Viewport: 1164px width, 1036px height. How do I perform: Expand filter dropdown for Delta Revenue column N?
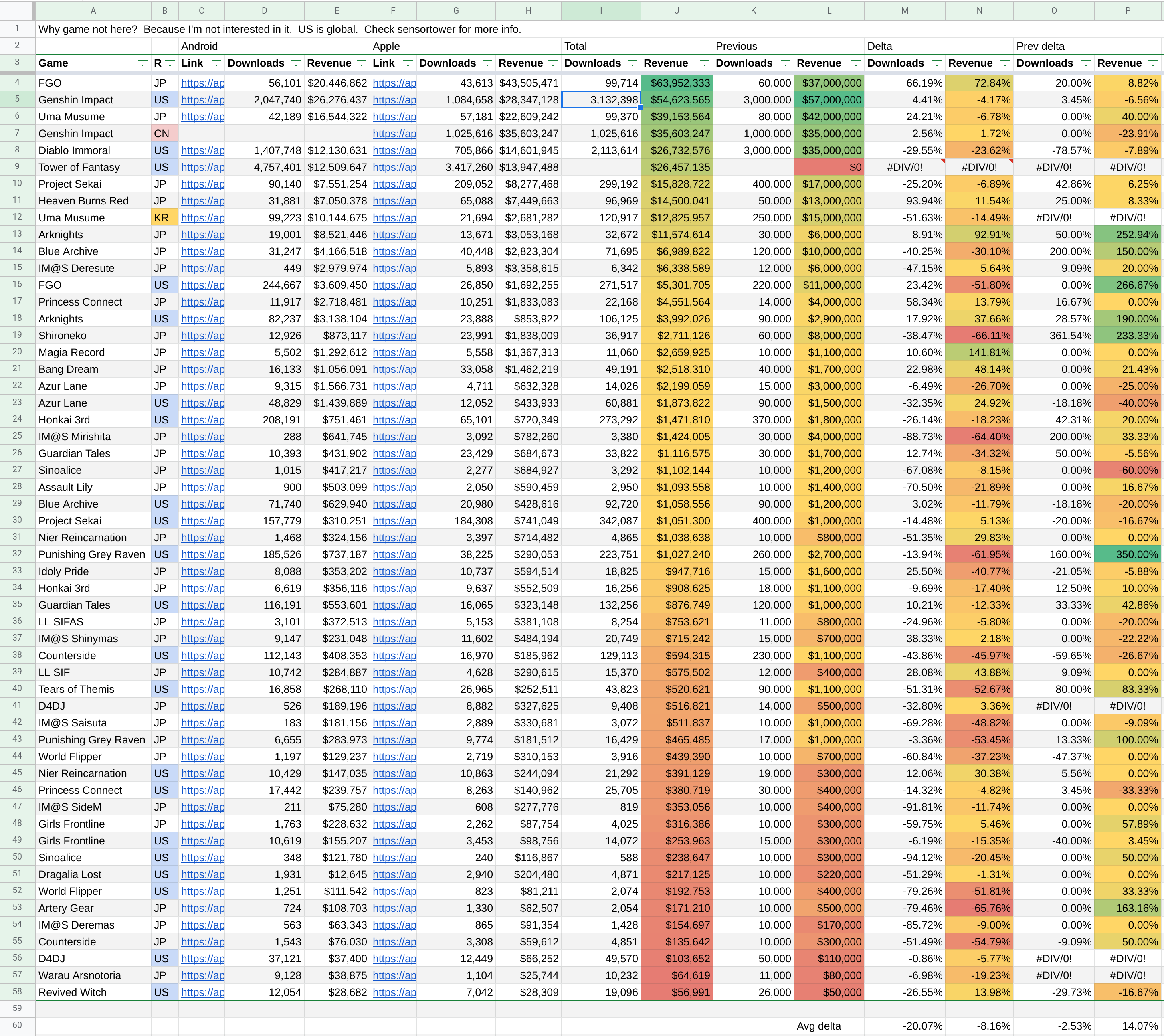click(x=1004, y=63)
